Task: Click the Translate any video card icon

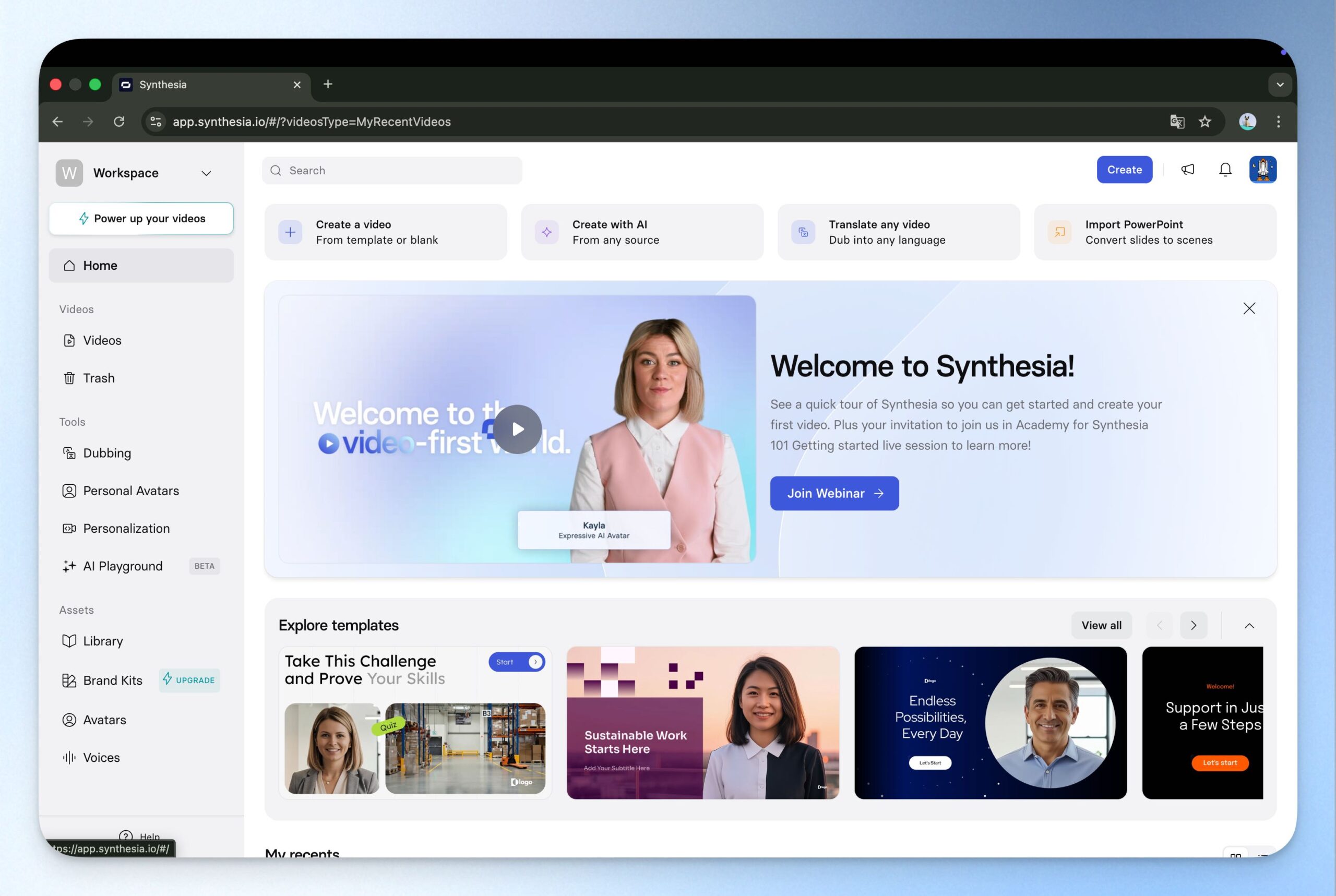Action: click(803, 232)
